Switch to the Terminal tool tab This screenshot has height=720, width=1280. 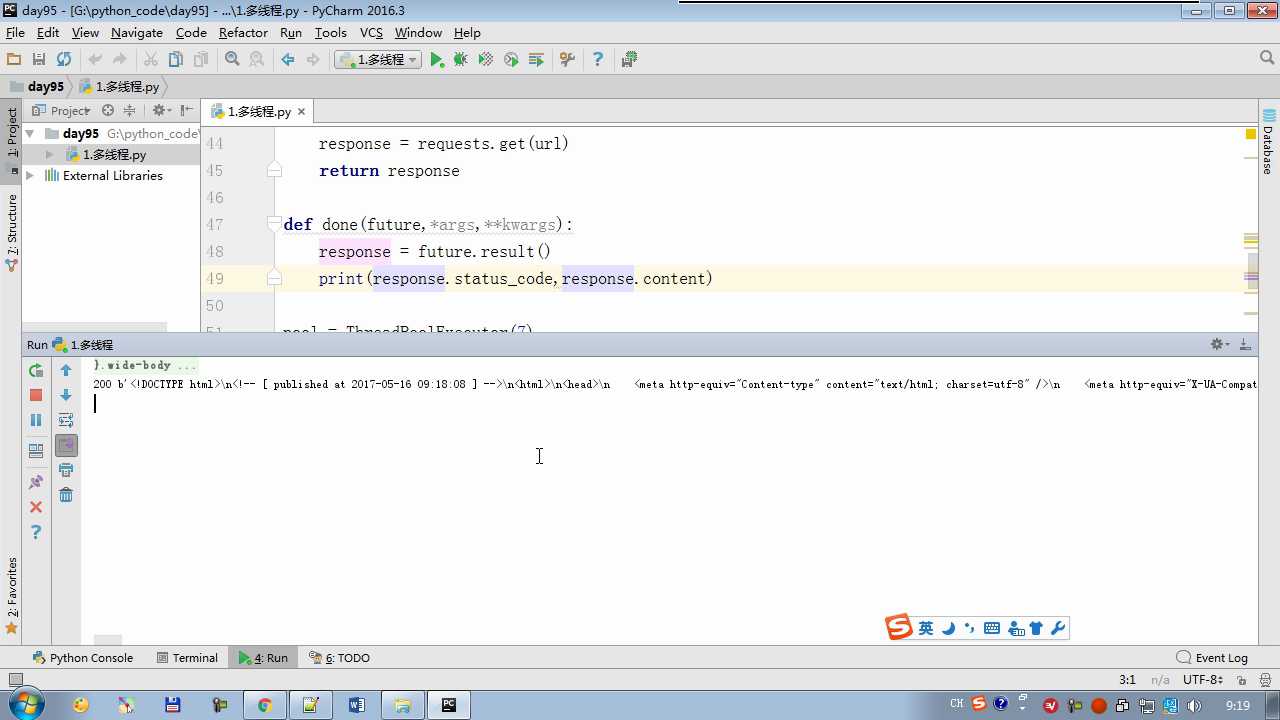[x=187, y=658]
